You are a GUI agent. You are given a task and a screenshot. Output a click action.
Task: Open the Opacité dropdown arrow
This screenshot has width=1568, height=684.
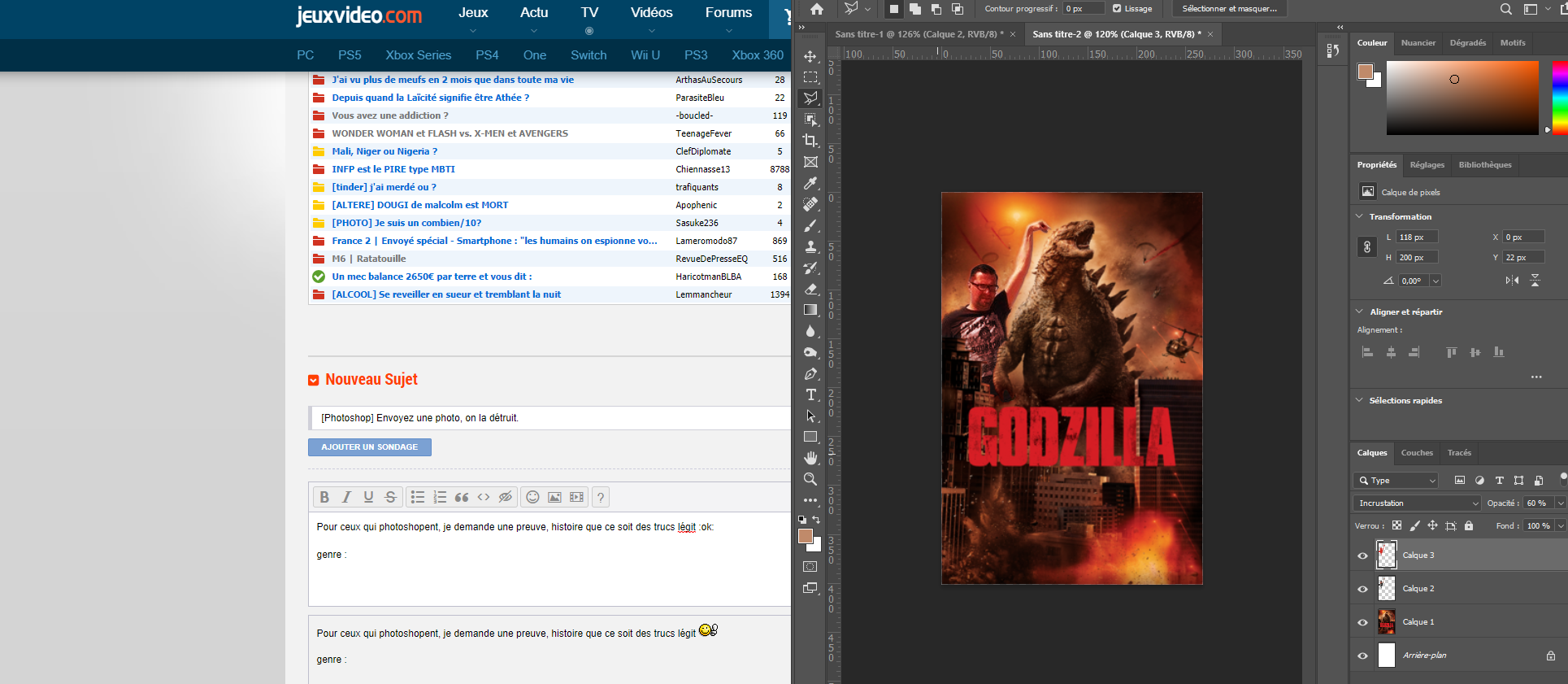(1561, 503)
